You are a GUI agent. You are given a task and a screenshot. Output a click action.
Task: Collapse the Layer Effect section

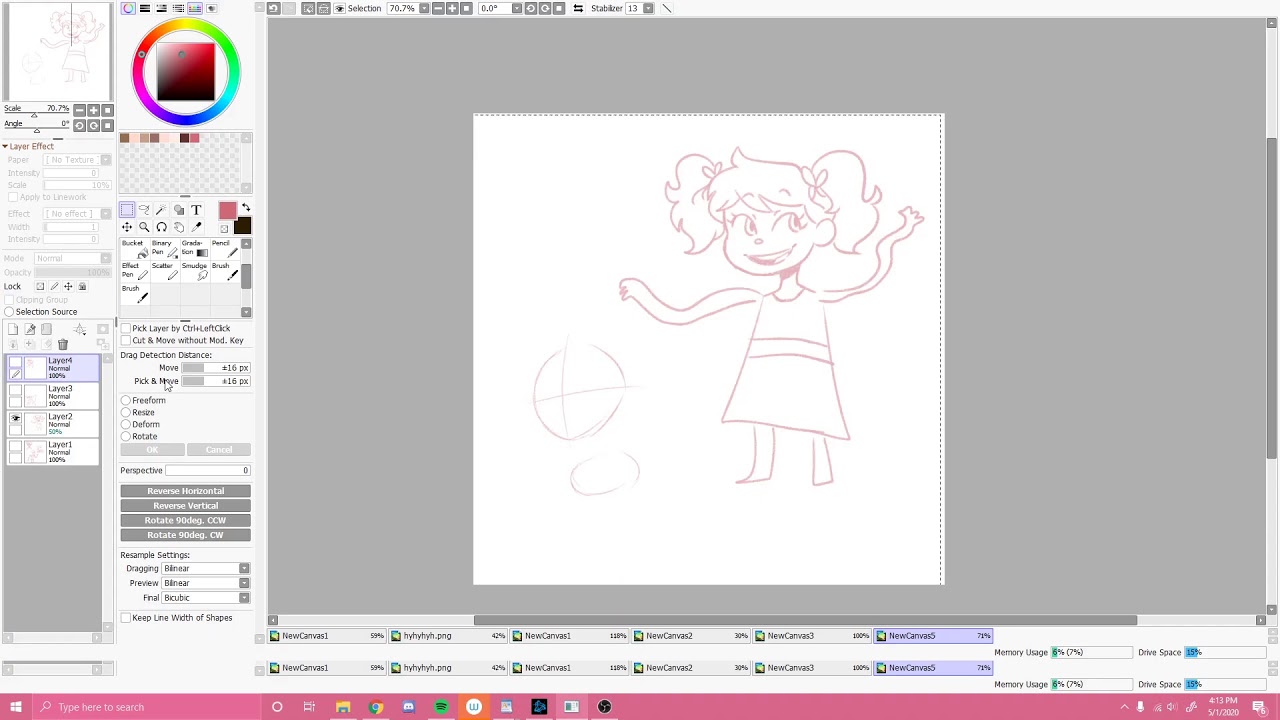point(5,146)
